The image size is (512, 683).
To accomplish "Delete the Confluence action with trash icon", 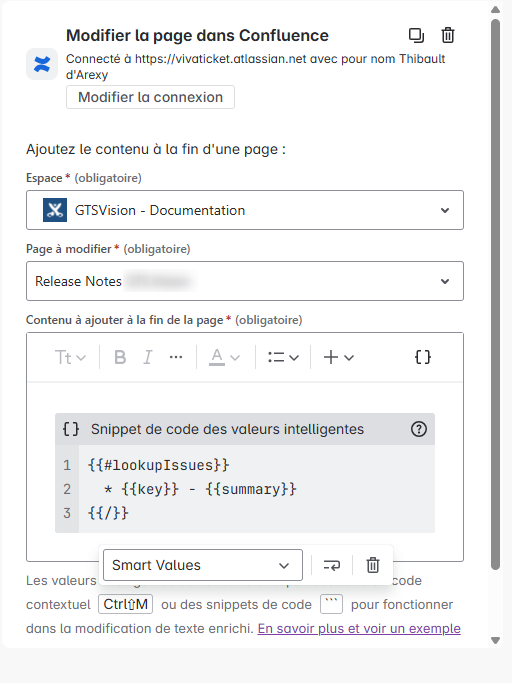I will click(x=448, y=35).
